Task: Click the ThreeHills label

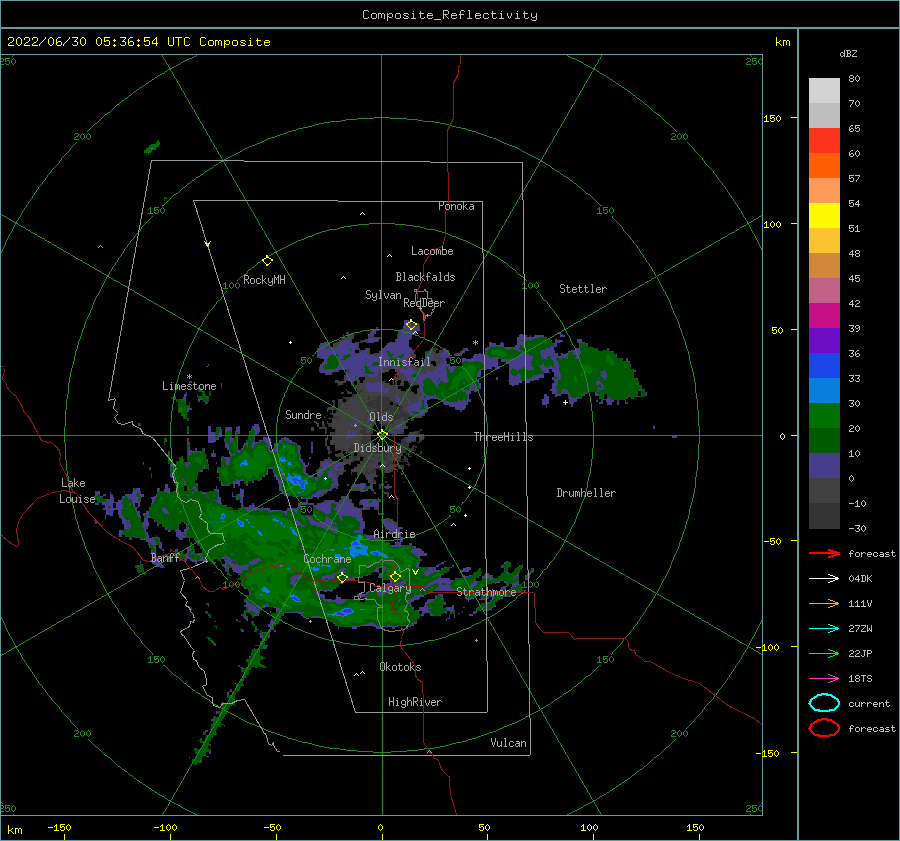Action: pyautogui.click(x=503, y=437)
